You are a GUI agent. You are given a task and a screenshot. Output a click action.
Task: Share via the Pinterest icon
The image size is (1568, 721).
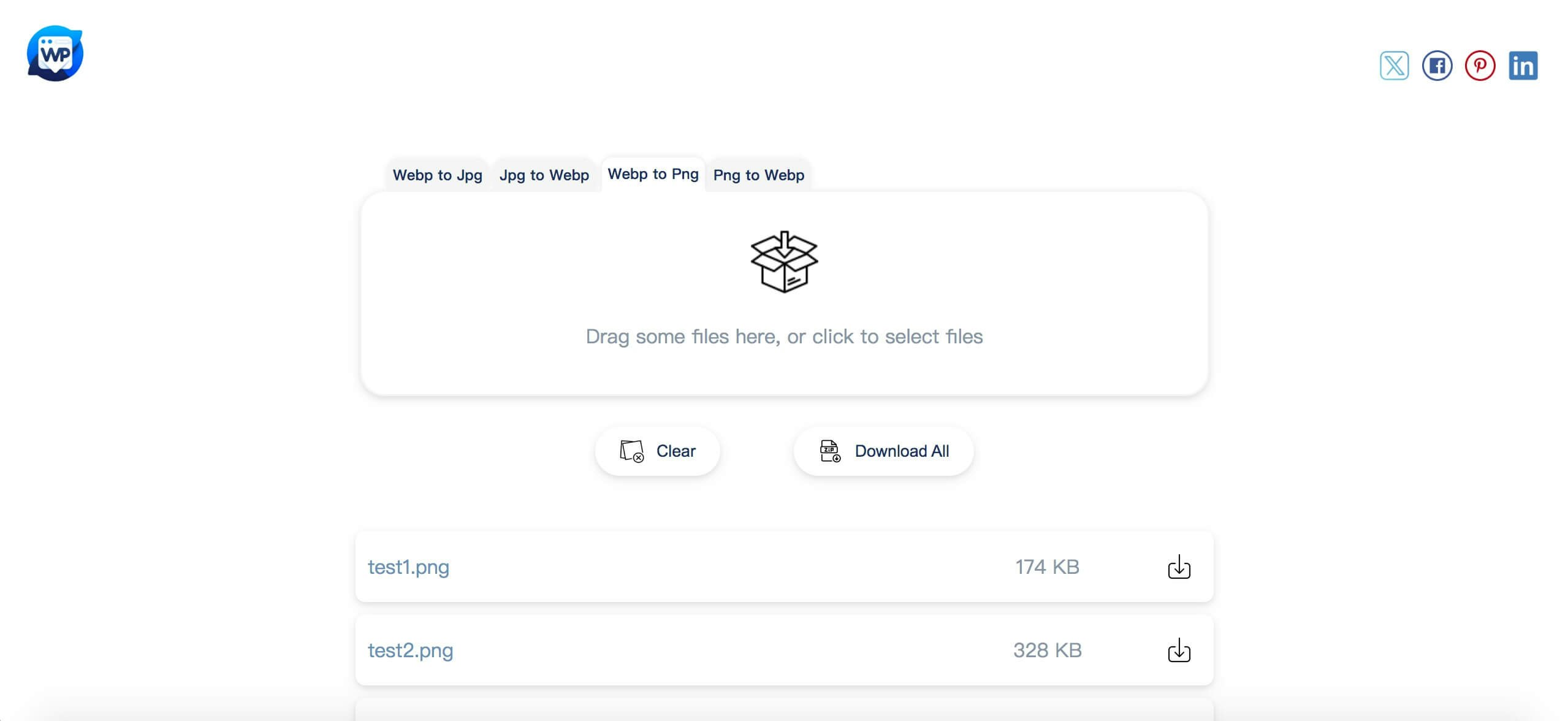point(1480,66)
